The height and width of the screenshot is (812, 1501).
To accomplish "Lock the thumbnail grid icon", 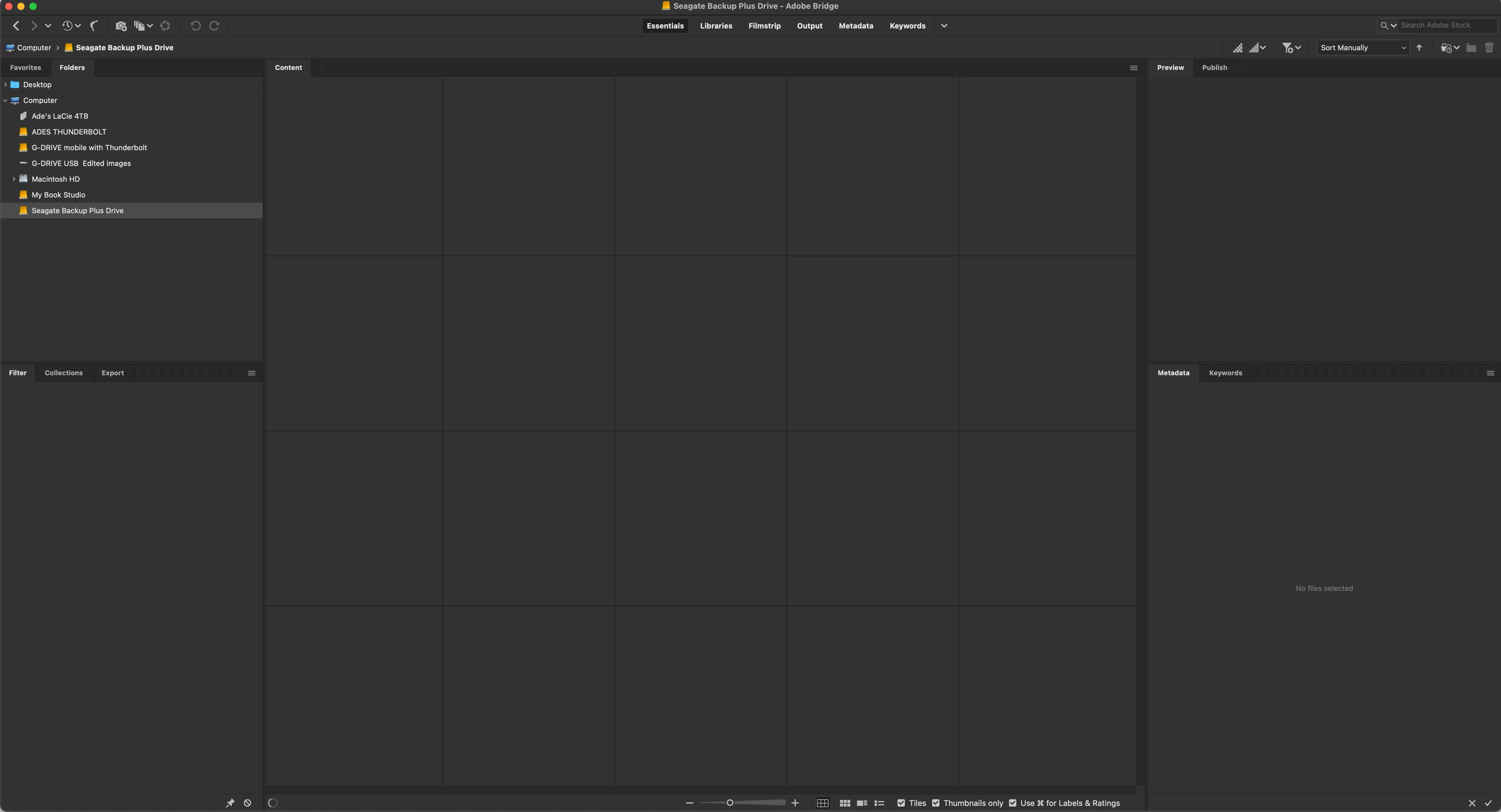I will click(x=822, y=803).
